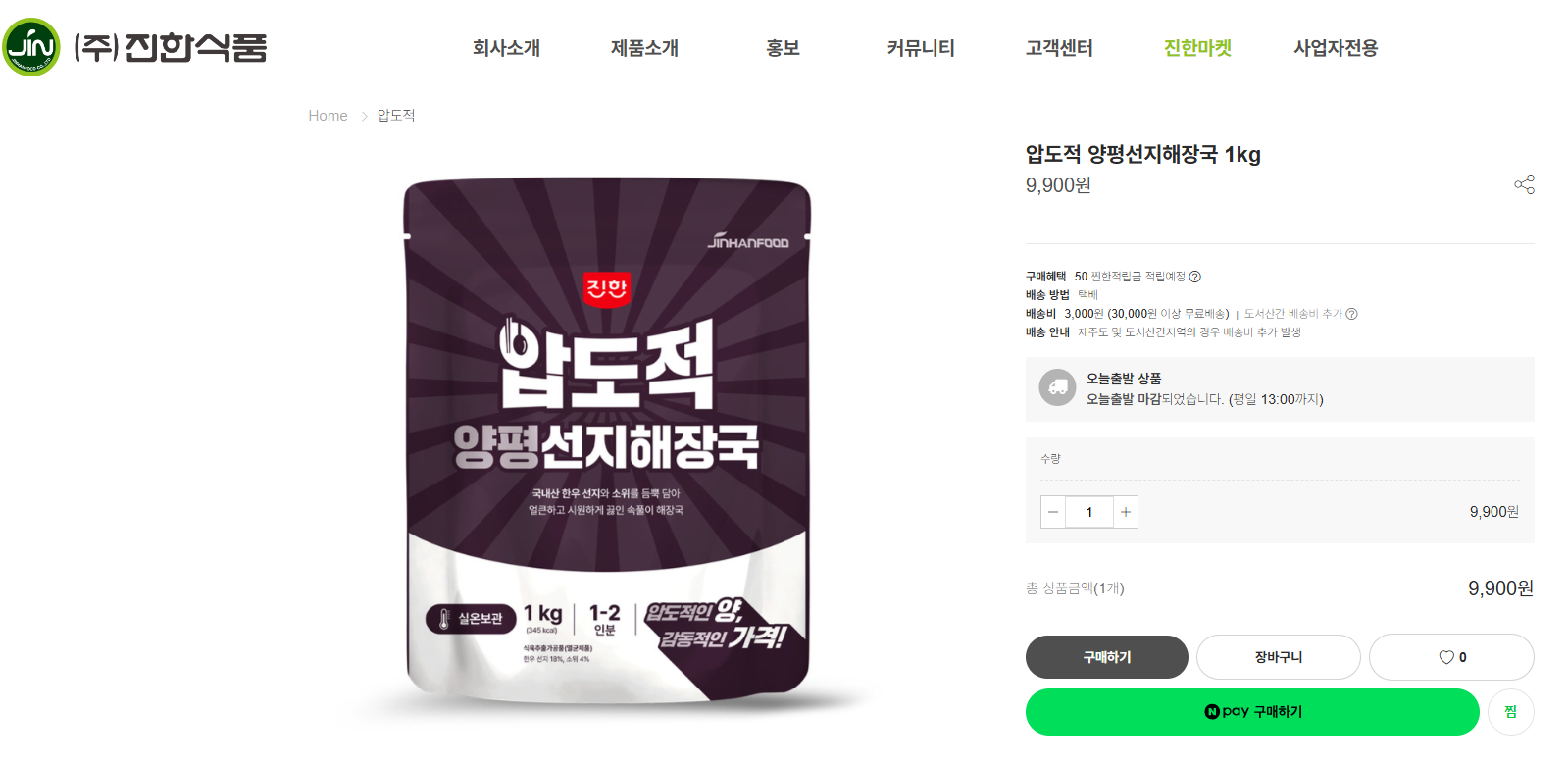Click the heart wishlist button
Screen dimensions: 1568x764
coord(1451,657)
